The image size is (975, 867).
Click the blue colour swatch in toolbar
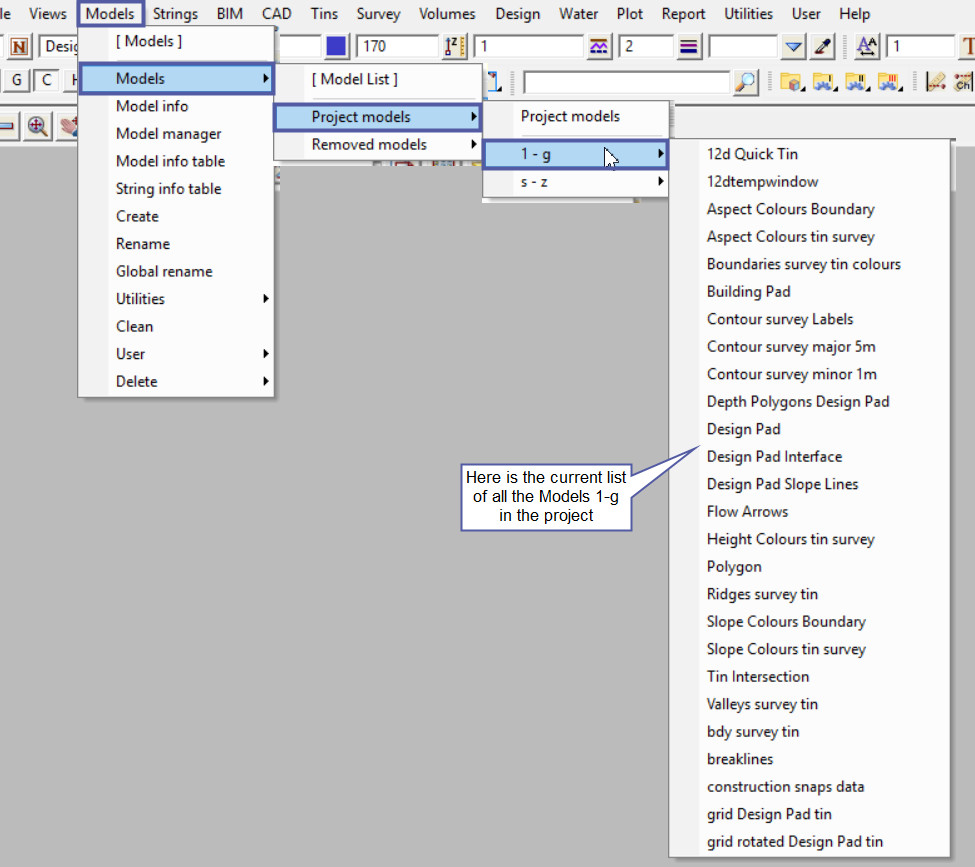tap(336, 47)
